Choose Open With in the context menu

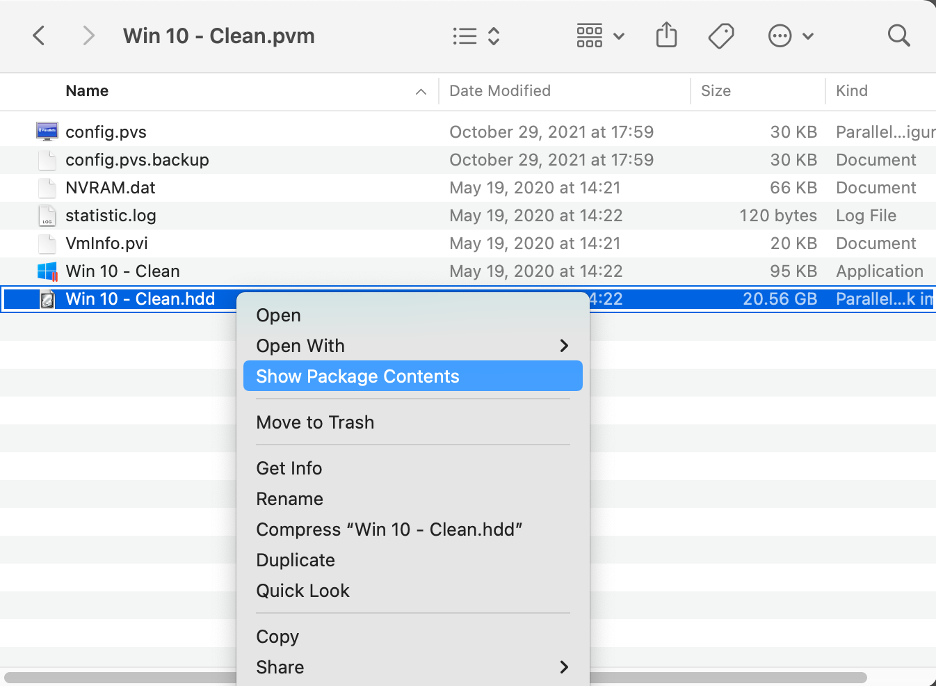300,346
